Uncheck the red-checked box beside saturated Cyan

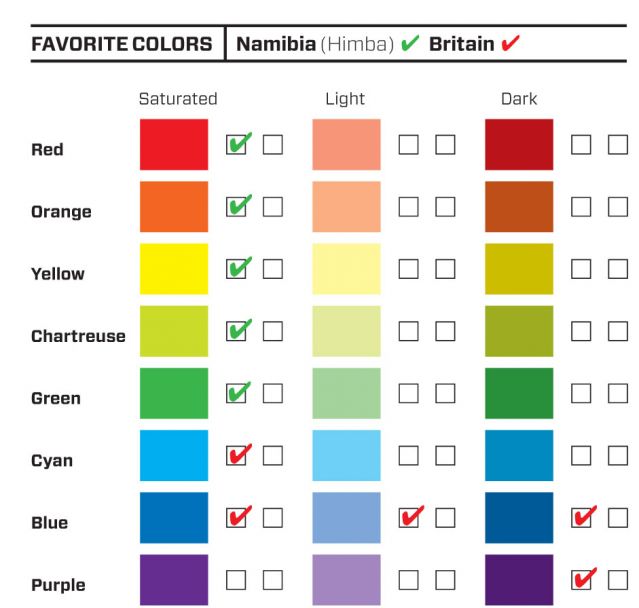[237, 456]
